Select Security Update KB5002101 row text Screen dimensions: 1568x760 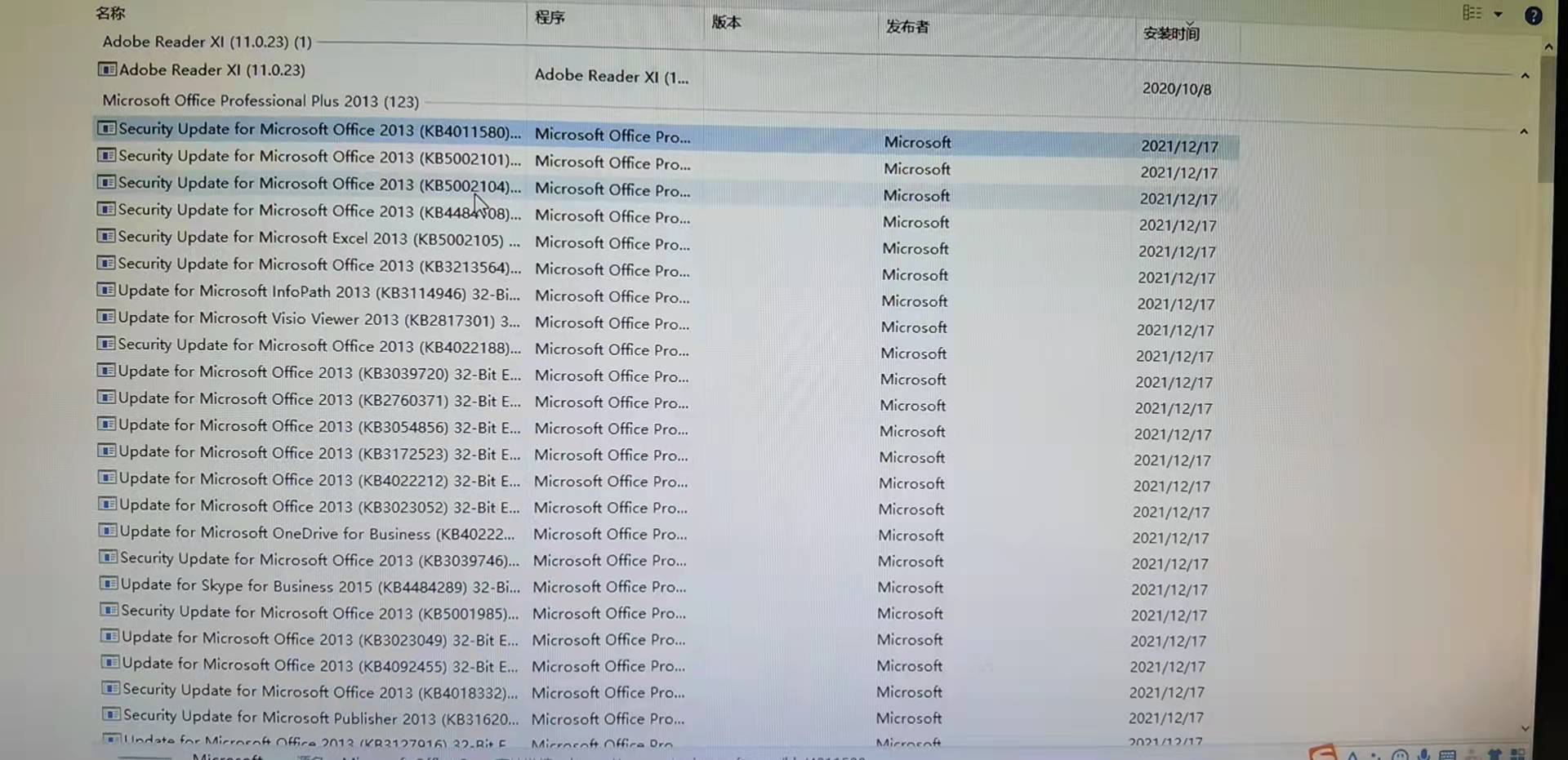[319, 157]
